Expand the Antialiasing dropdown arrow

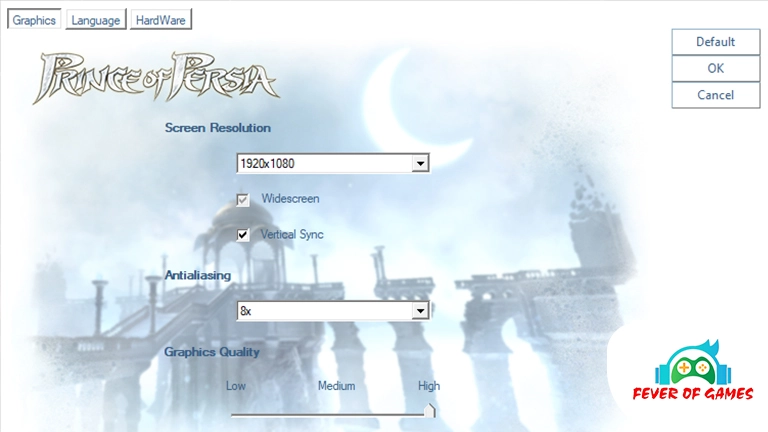point(420,311)
